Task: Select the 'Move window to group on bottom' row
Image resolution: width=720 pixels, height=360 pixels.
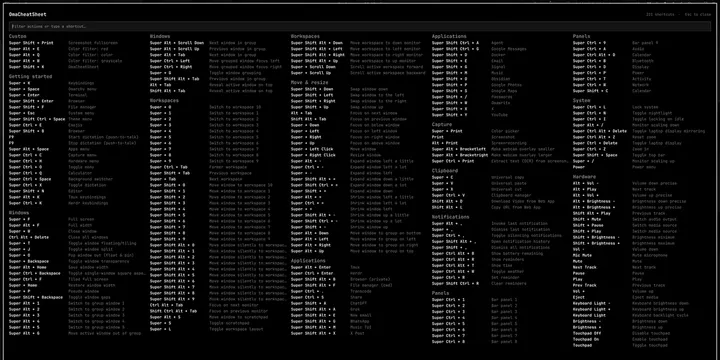Action: [x=359, y=233]
